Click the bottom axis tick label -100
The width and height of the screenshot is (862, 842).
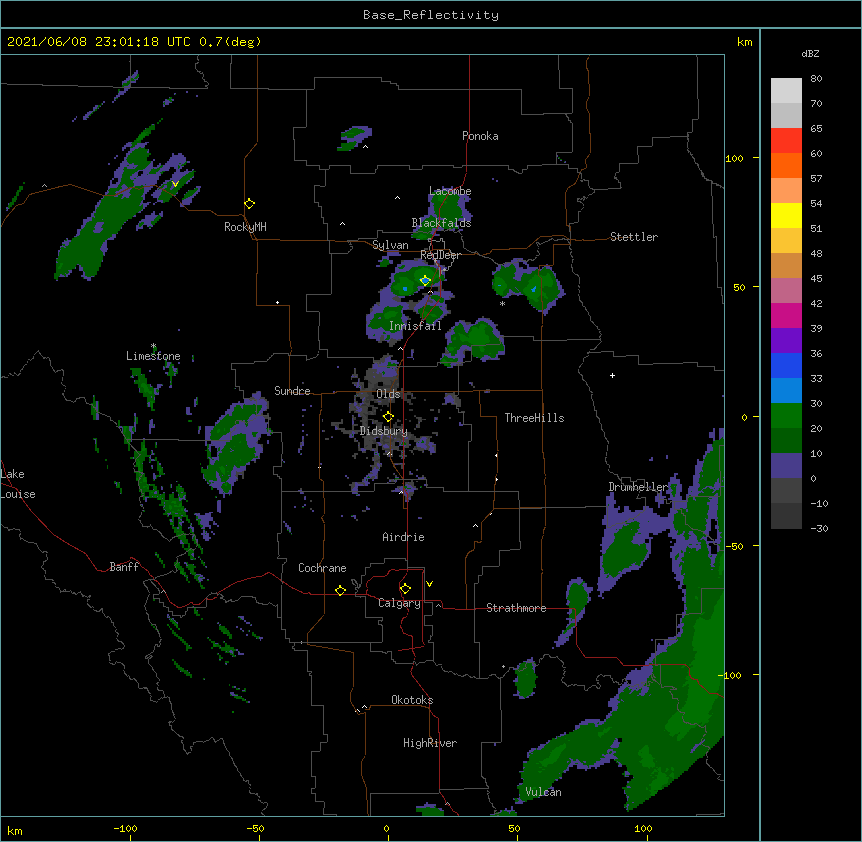pyautogui.click(x=126, y=828)
